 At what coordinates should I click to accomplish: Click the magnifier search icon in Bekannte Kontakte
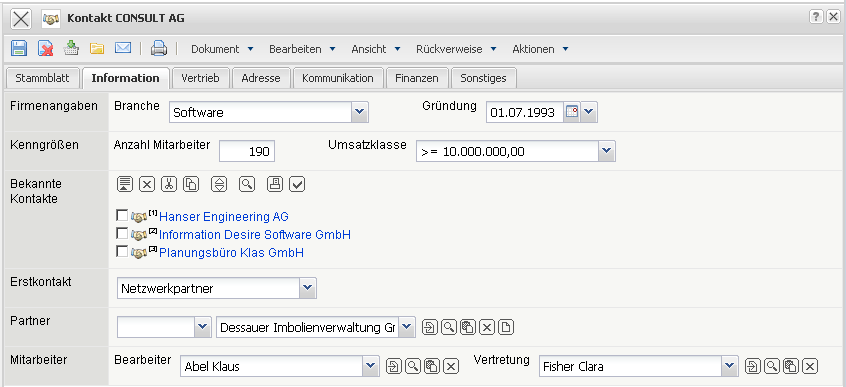coord(247,184)
